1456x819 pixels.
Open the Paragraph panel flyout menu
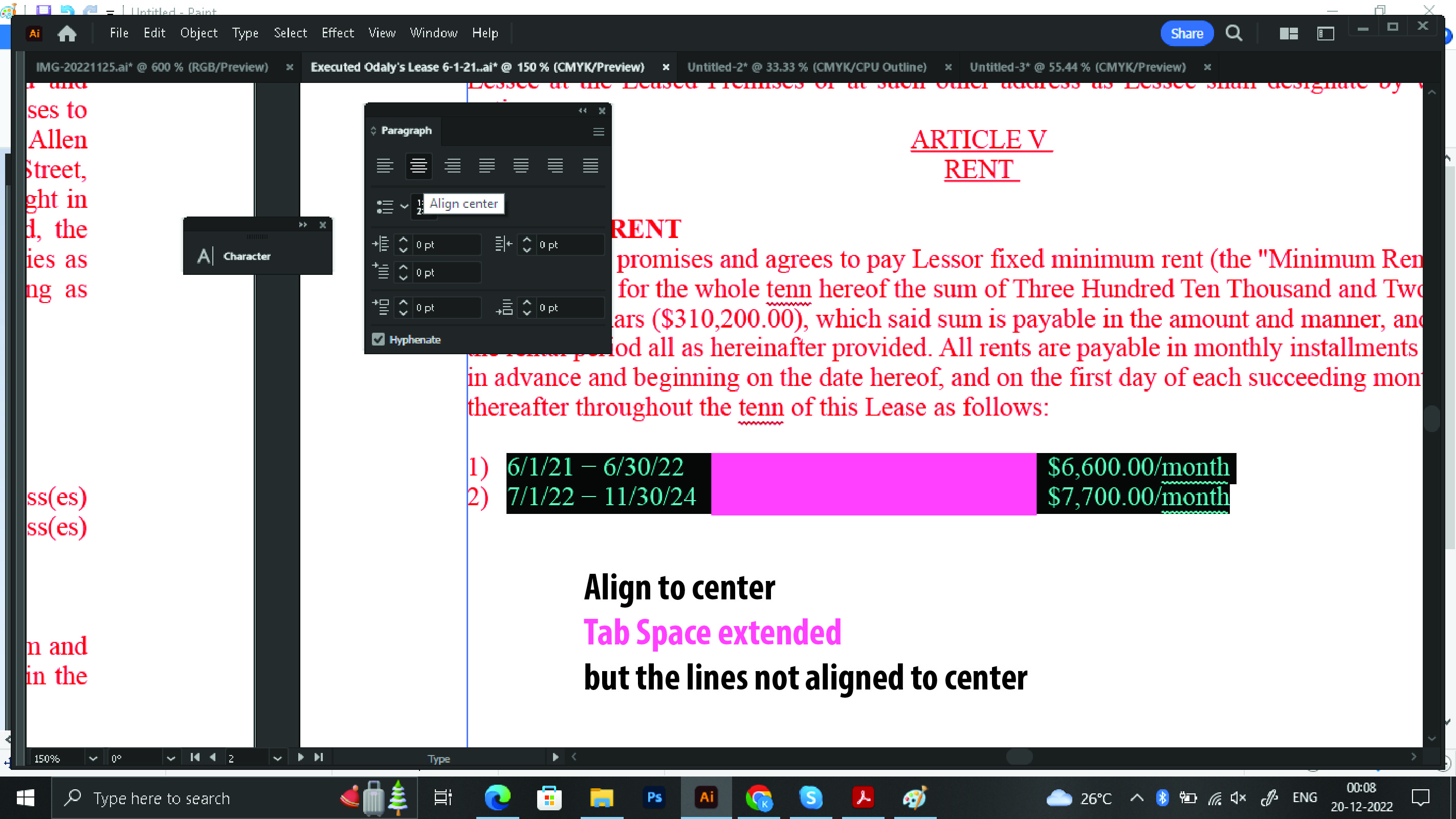598,132
